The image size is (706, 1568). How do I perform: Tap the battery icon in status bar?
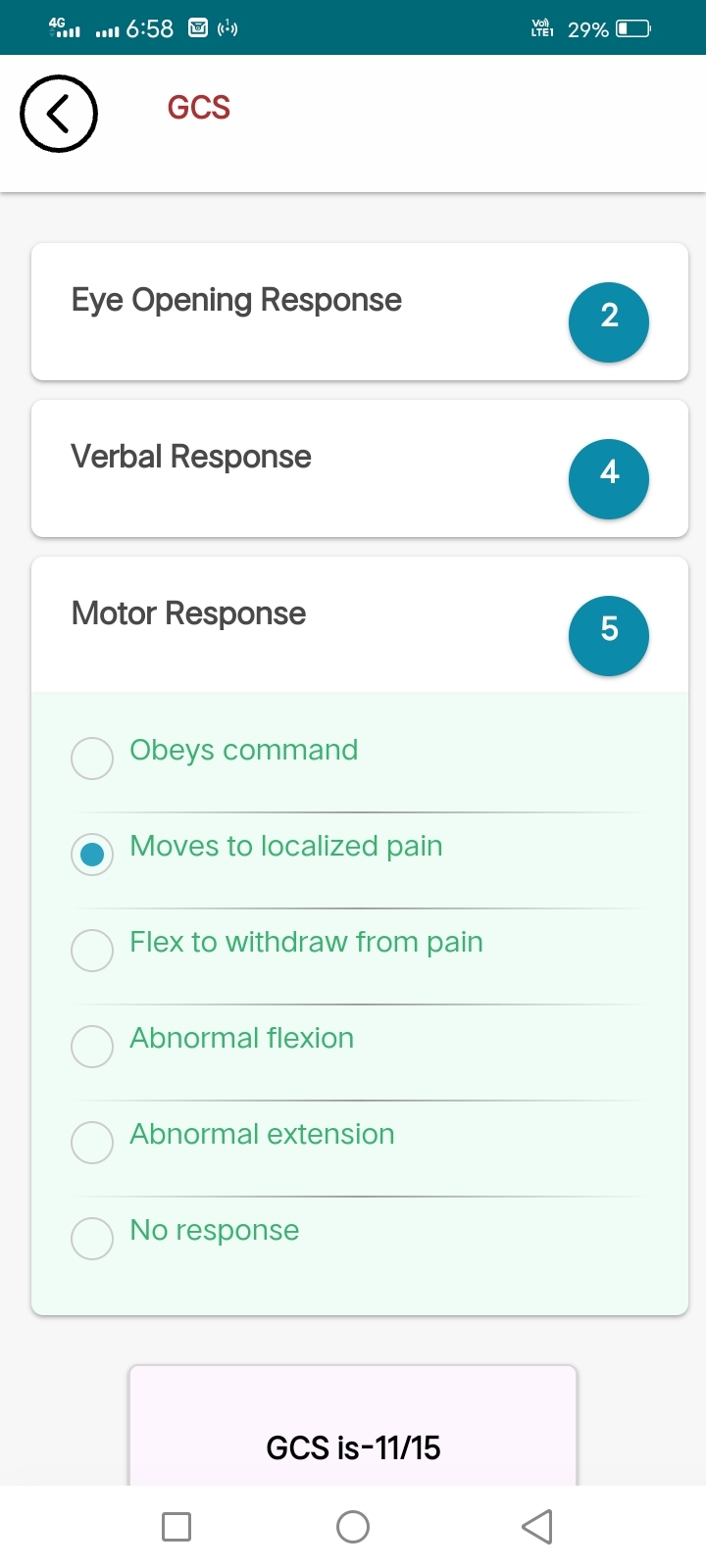click(633, 28)
